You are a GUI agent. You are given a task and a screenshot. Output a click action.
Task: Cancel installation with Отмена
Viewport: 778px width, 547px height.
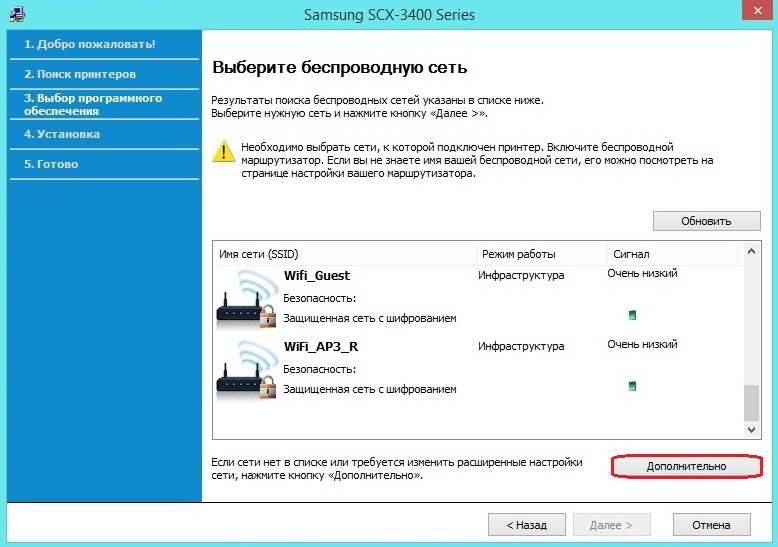(712, 525)
